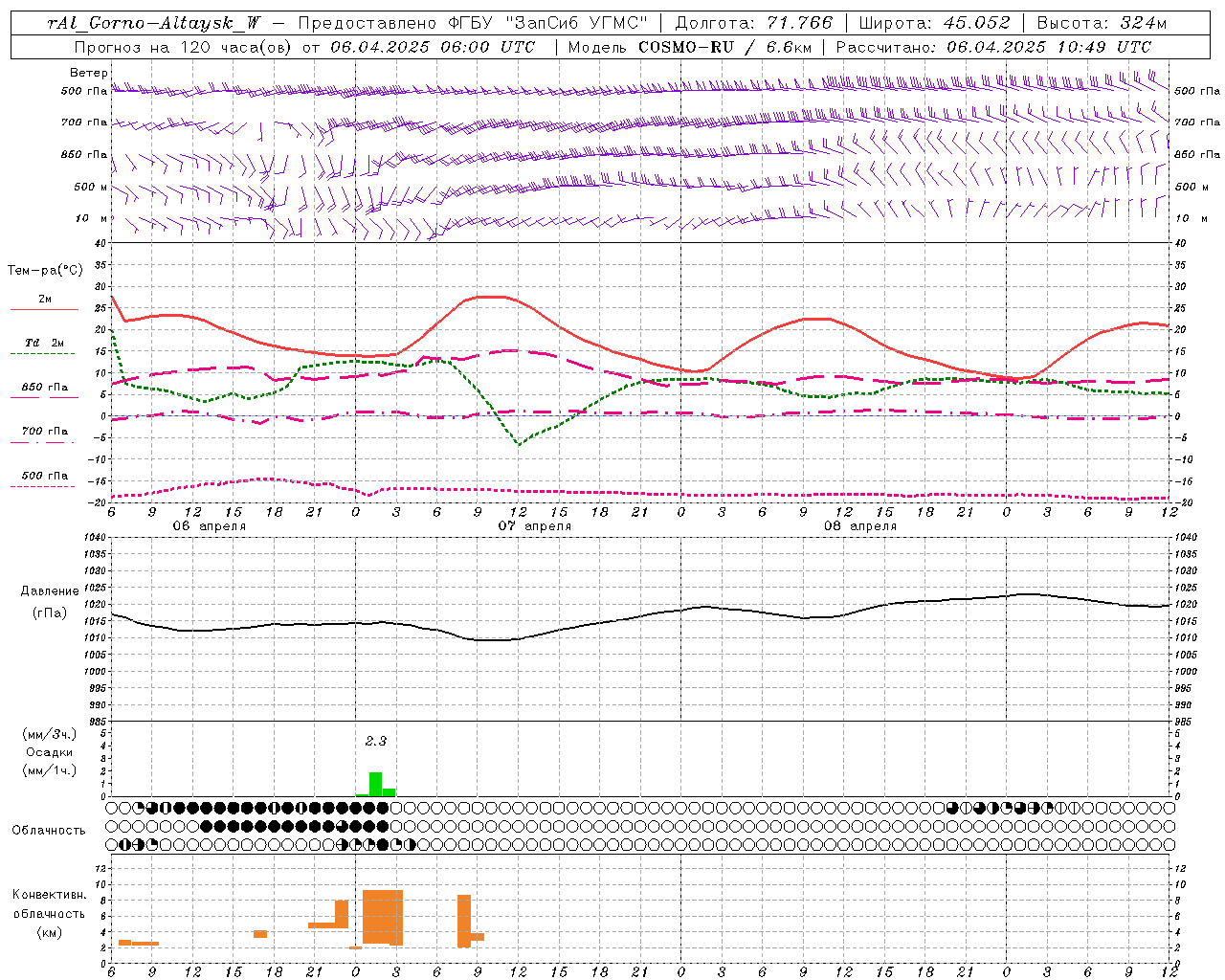1225x980 pixels.
Task: Click the Конвективн. label text
Action: click(50, 895)
